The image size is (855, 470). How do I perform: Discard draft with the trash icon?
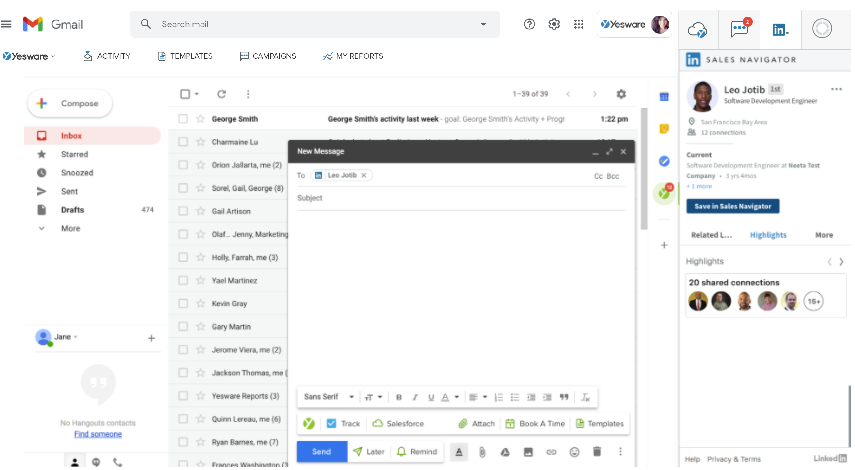597,452
